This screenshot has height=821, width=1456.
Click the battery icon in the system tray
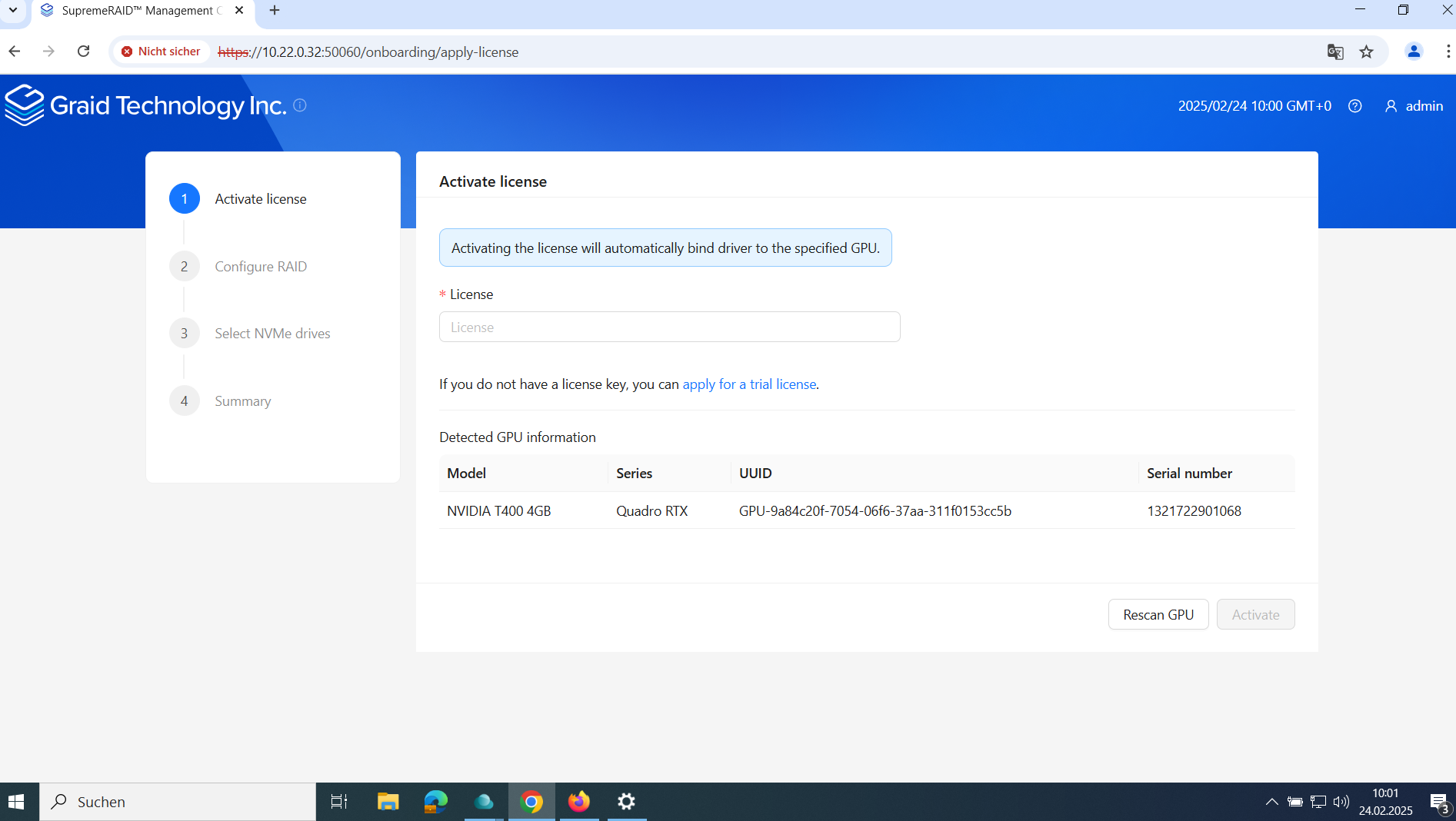point(1295,802)
